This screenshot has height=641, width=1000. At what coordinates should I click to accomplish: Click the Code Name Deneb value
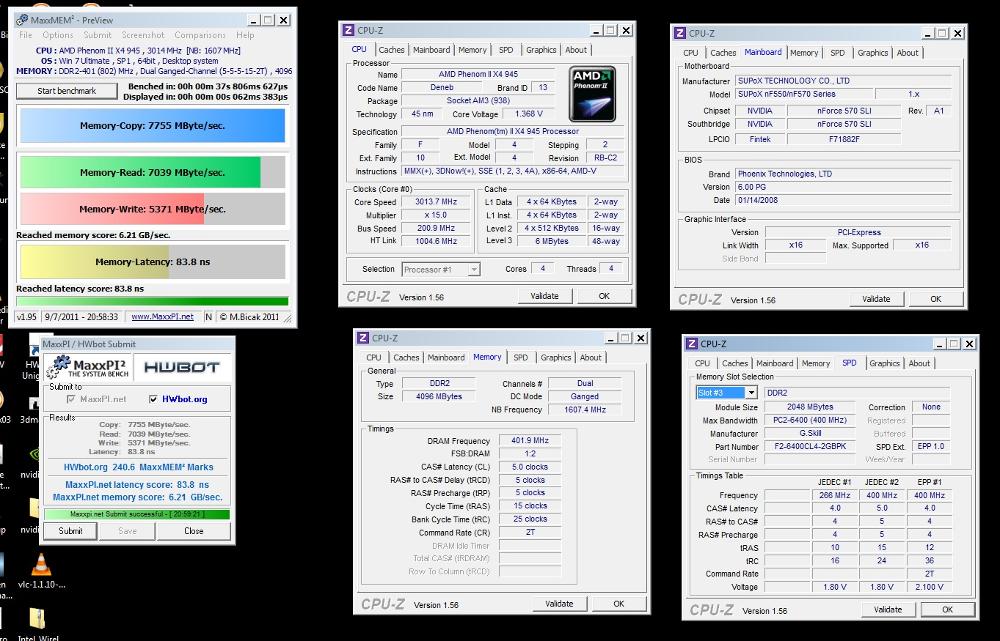tap(441, 87)
